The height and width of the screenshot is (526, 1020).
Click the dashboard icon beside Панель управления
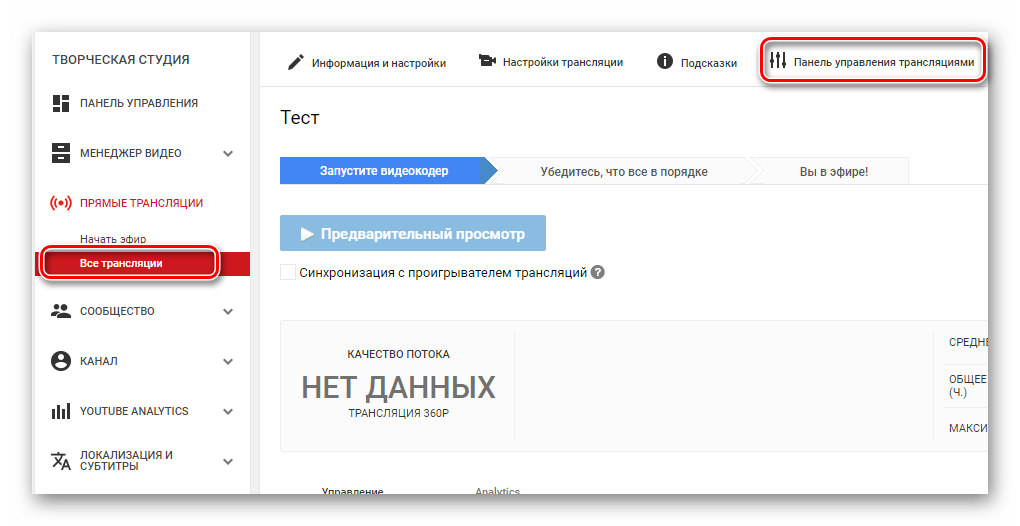(61, 103)
